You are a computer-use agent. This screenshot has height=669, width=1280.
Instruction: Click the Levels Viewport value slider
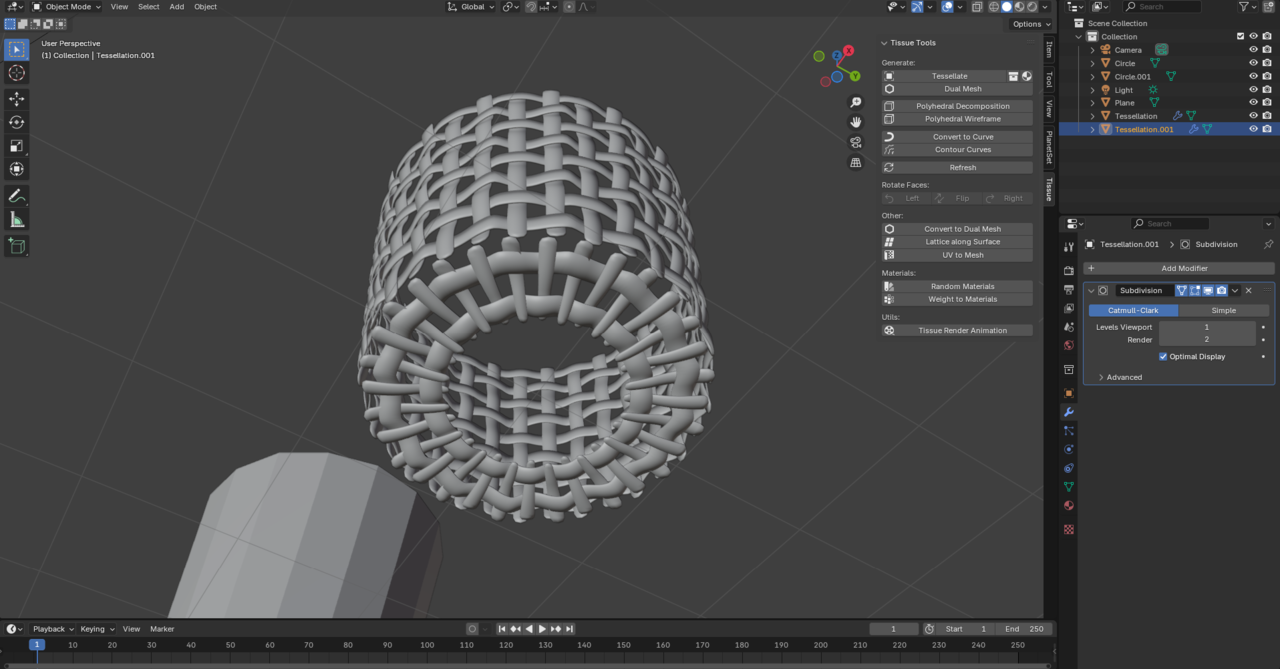1206,327
